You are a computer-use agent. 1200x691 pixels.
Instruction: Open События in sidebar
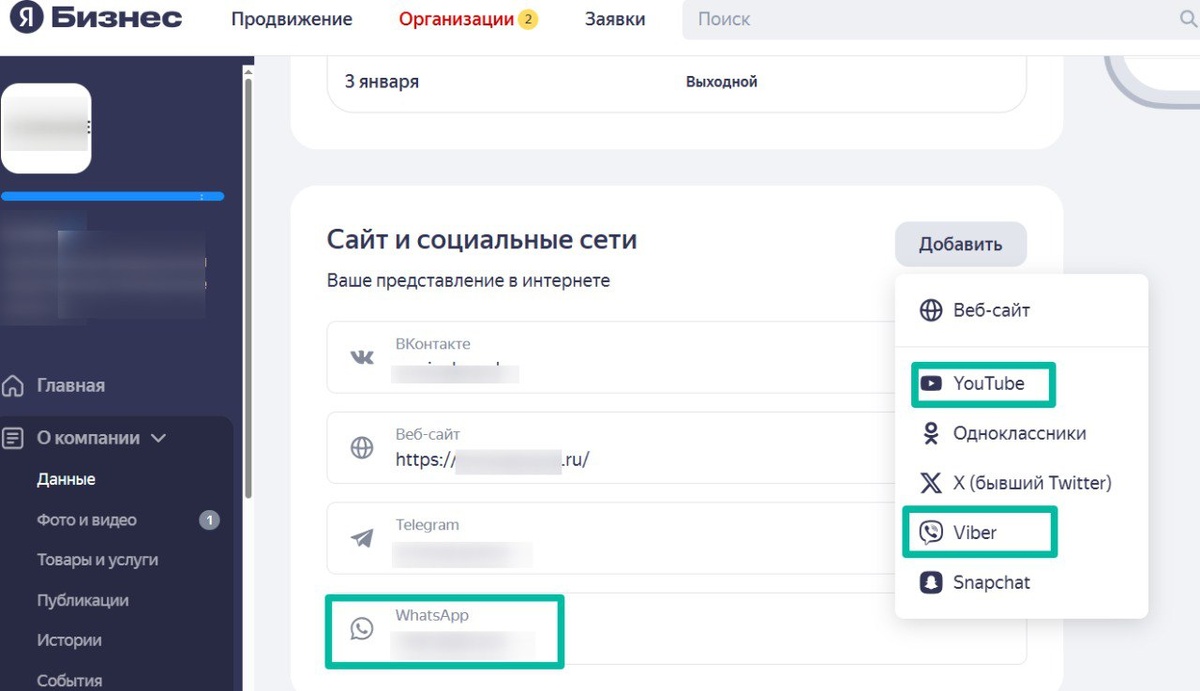pyautogui.click(x=70, y=680)
